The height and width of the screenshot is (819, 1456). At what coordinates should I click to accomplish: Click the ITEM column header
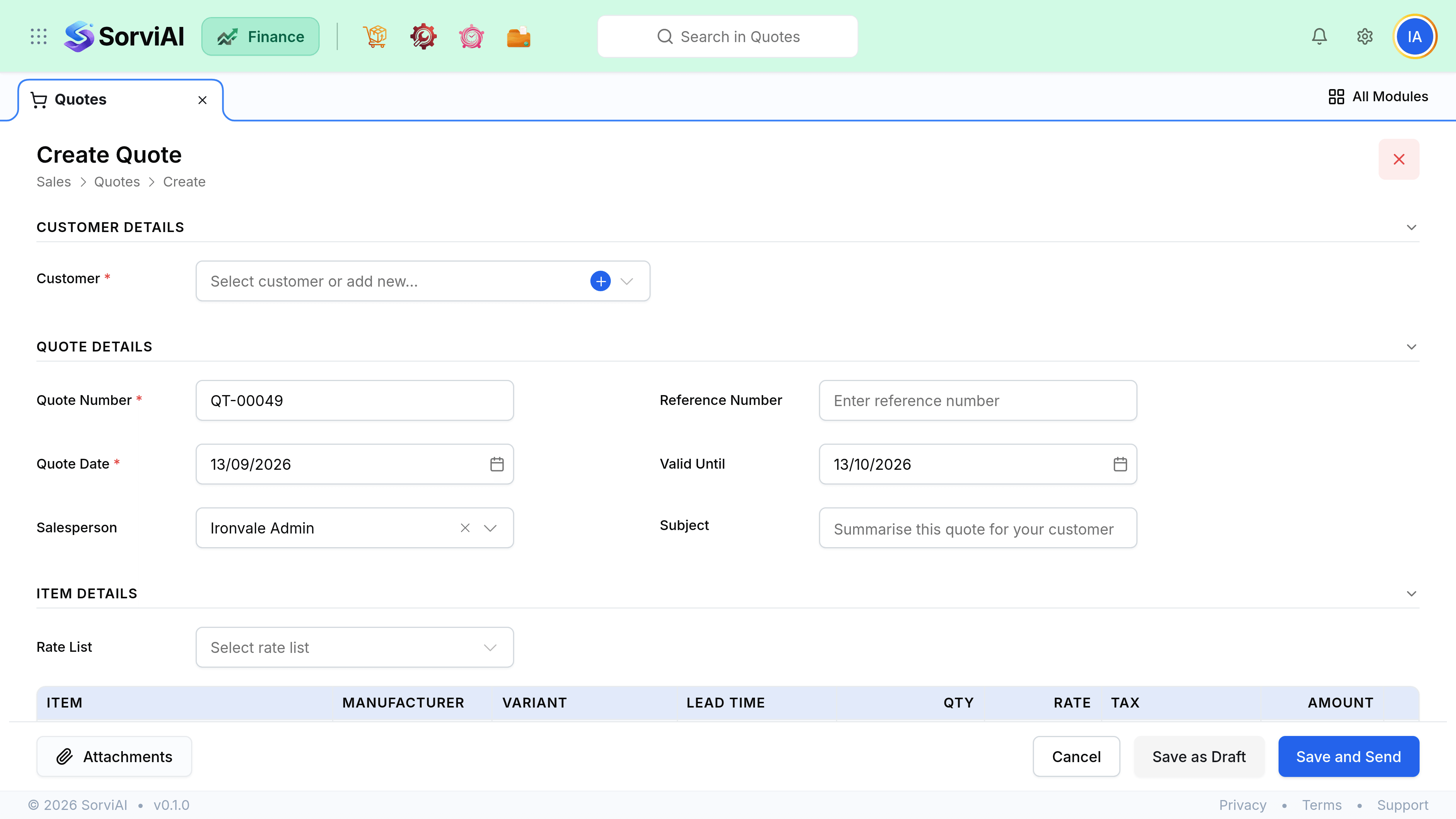coord(64,703)
